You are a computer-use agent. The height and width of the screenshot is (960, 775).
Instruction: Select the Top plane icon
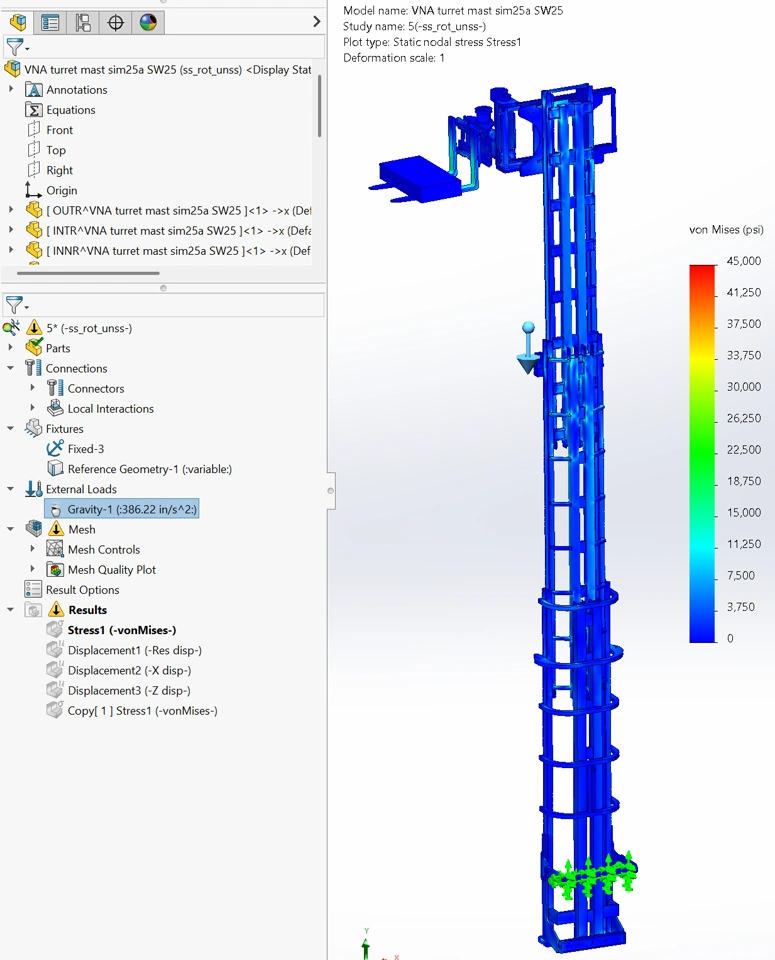click(x=34, y=150)
